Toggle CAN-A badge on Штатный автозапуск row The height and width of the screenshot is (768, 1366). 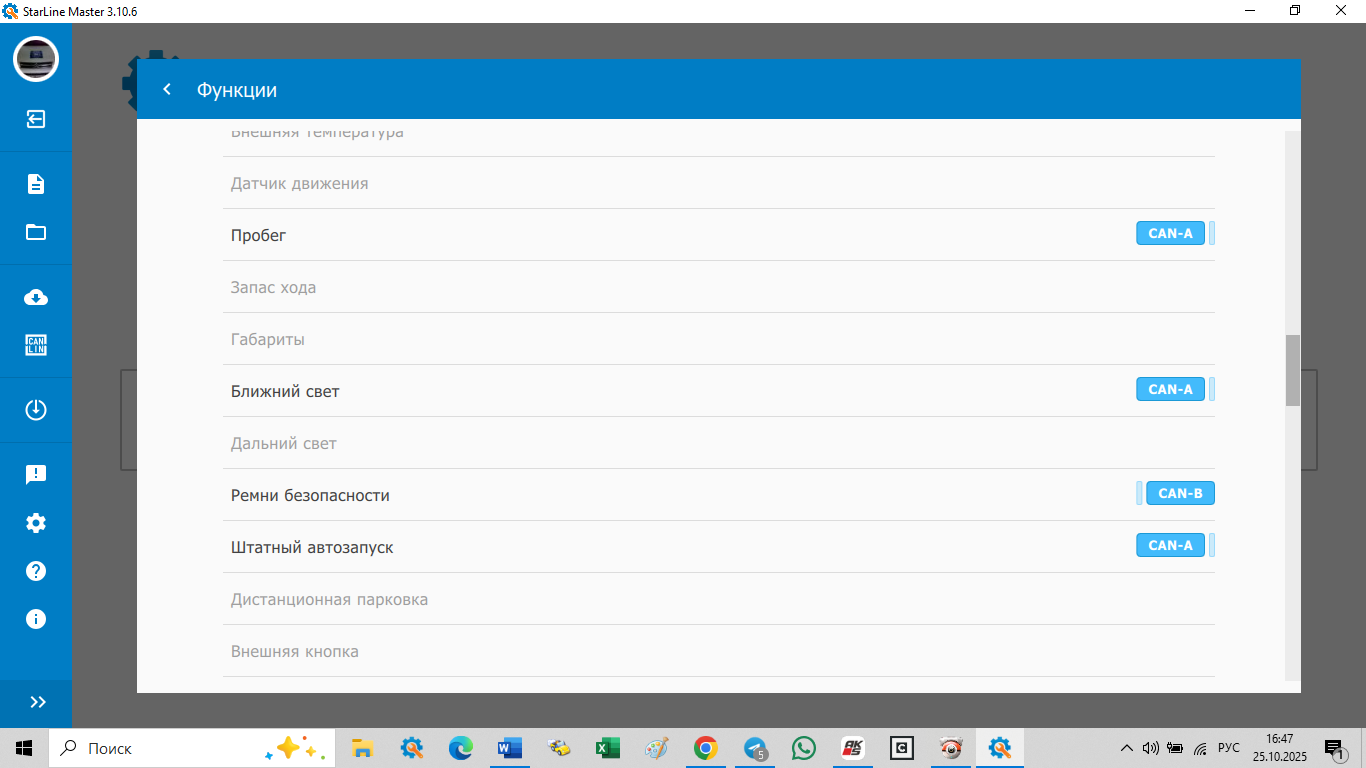point(1170,545)
